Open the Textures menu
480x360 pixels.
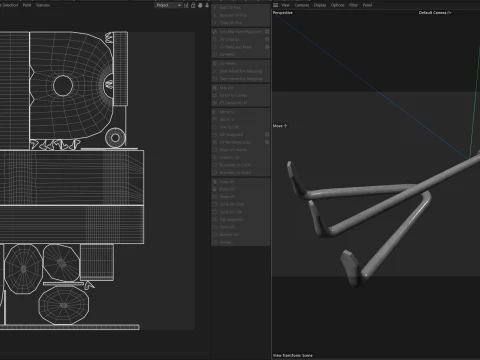[x=43, y=5]
